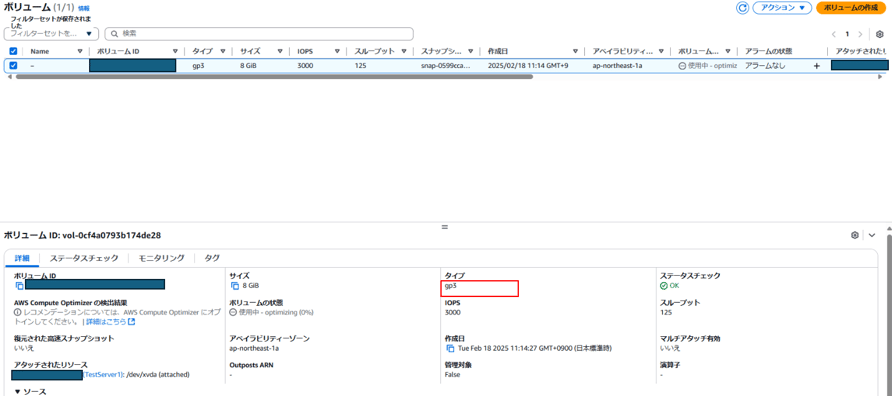Viewport: 892px width, 396px height.
Task: Sort by 作成日 column
Action: 575,51
